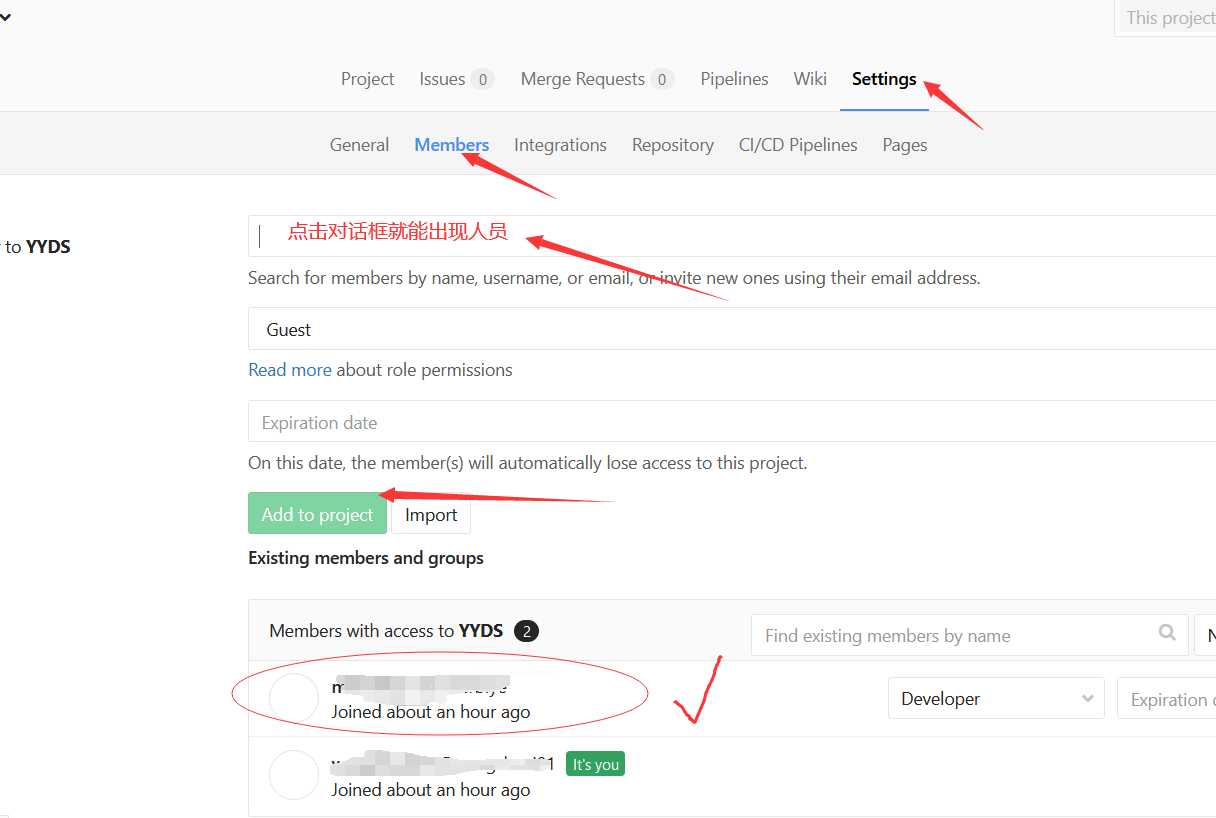Go to General settings sub-tab
Viewport: 1216px width, 818px height.
[359, 145]
